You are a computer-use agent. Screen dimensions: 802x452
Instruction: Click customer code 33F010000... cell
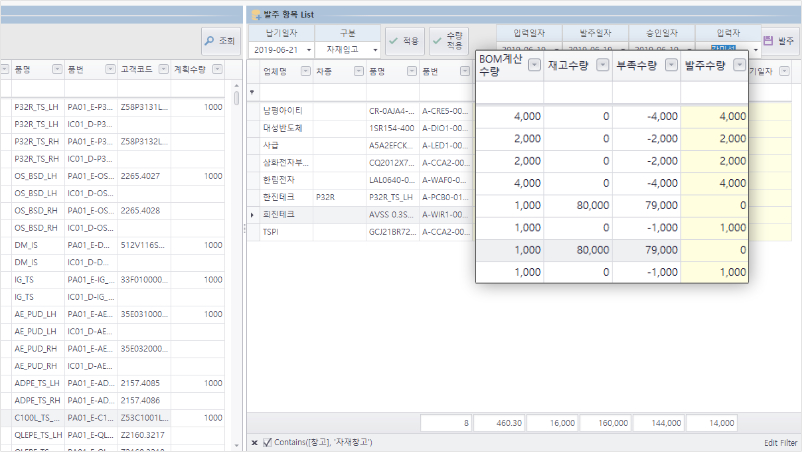144,280
